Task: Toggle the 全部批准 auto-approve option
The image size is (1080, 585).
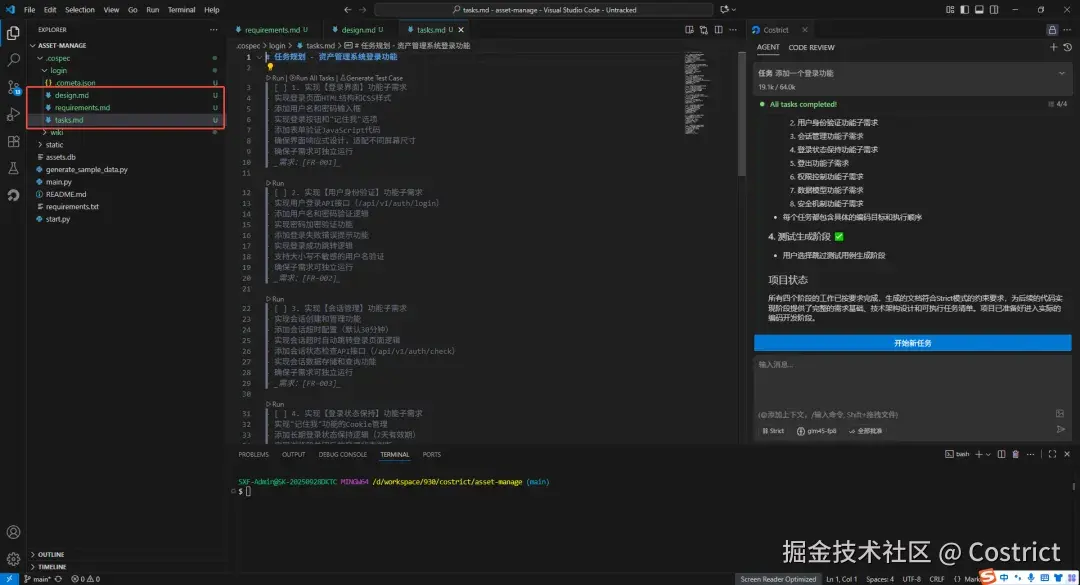Action: coord(870,431)
